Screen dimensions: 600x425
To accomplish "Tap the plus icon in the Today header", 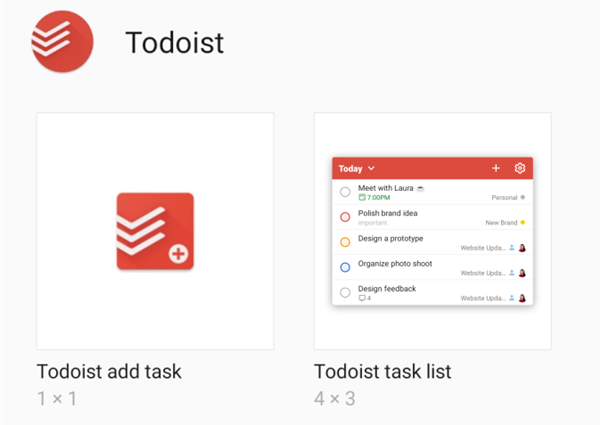I will [x=496, y=168].
